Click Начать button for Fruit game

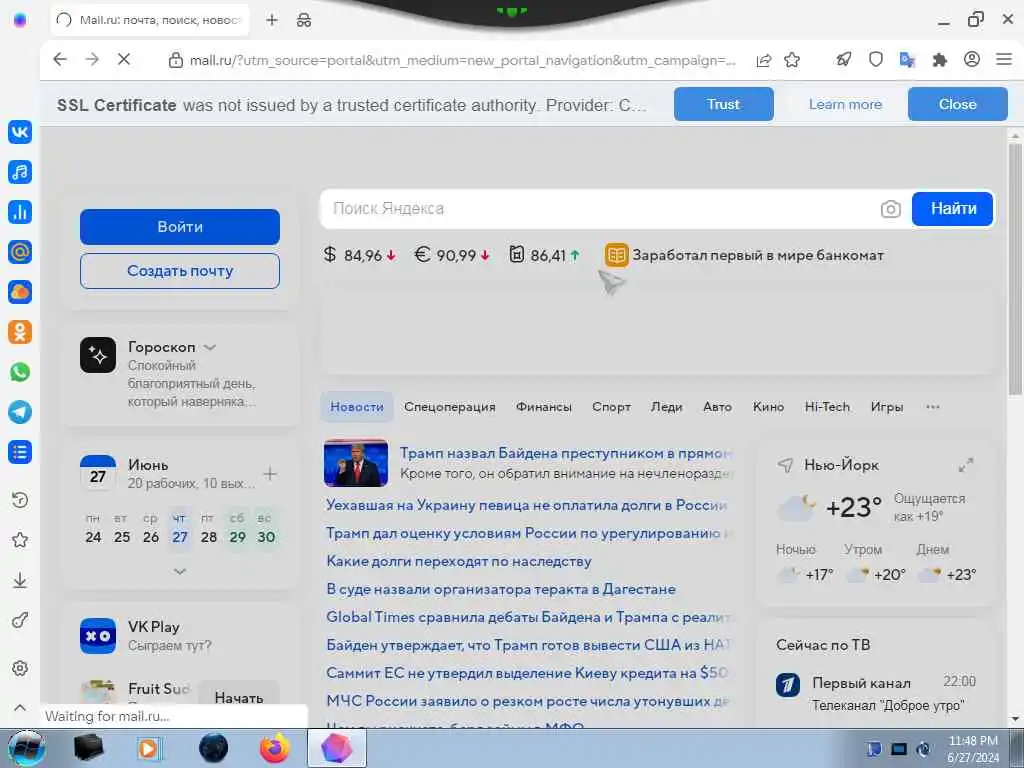[238, 697]
